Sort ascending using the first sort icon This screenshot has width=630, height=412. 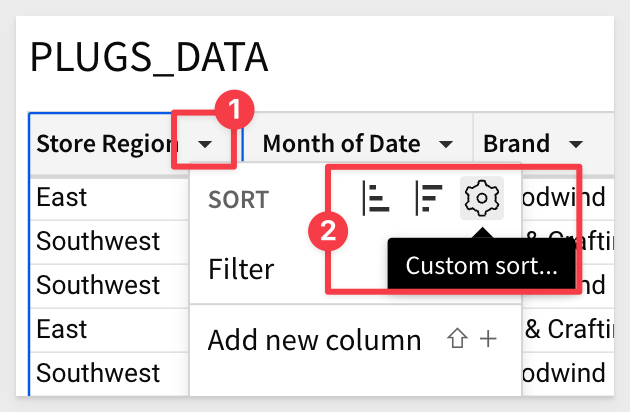point(376,198)
